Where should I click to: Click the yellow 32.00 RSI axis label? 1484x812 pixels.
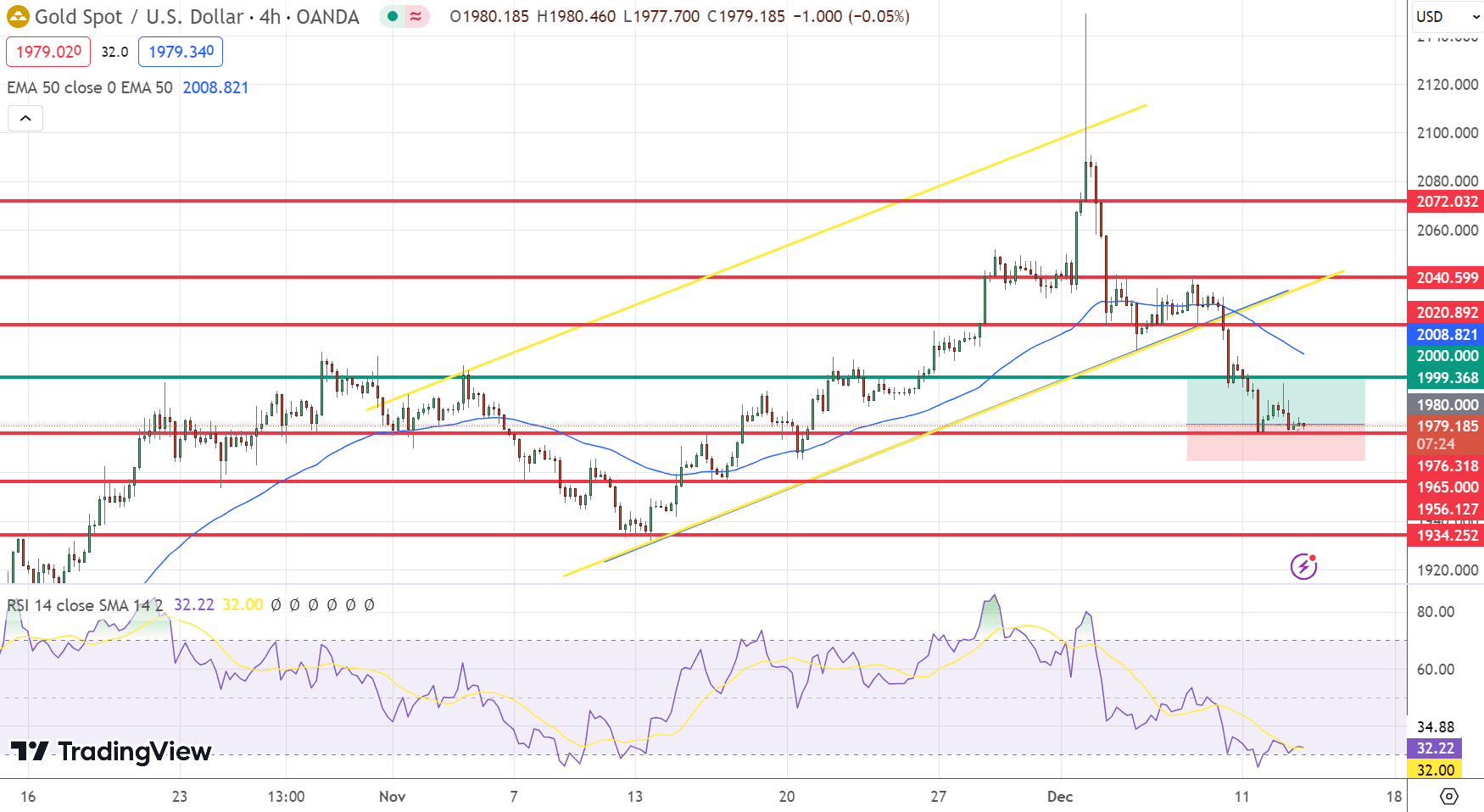click(1434, 770)
